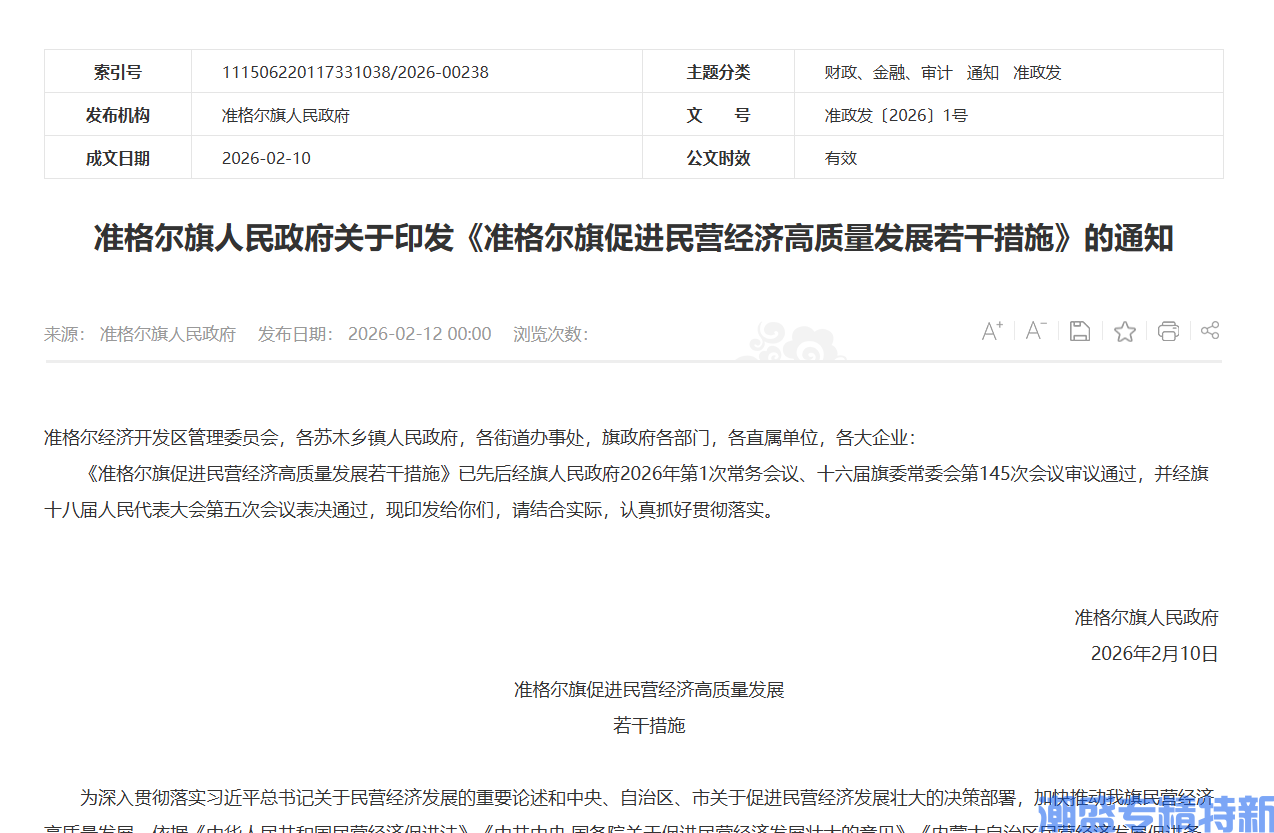Click the A+ icon to enlarge text
The height and width of the screenshot is (833, 1274).
991,330
